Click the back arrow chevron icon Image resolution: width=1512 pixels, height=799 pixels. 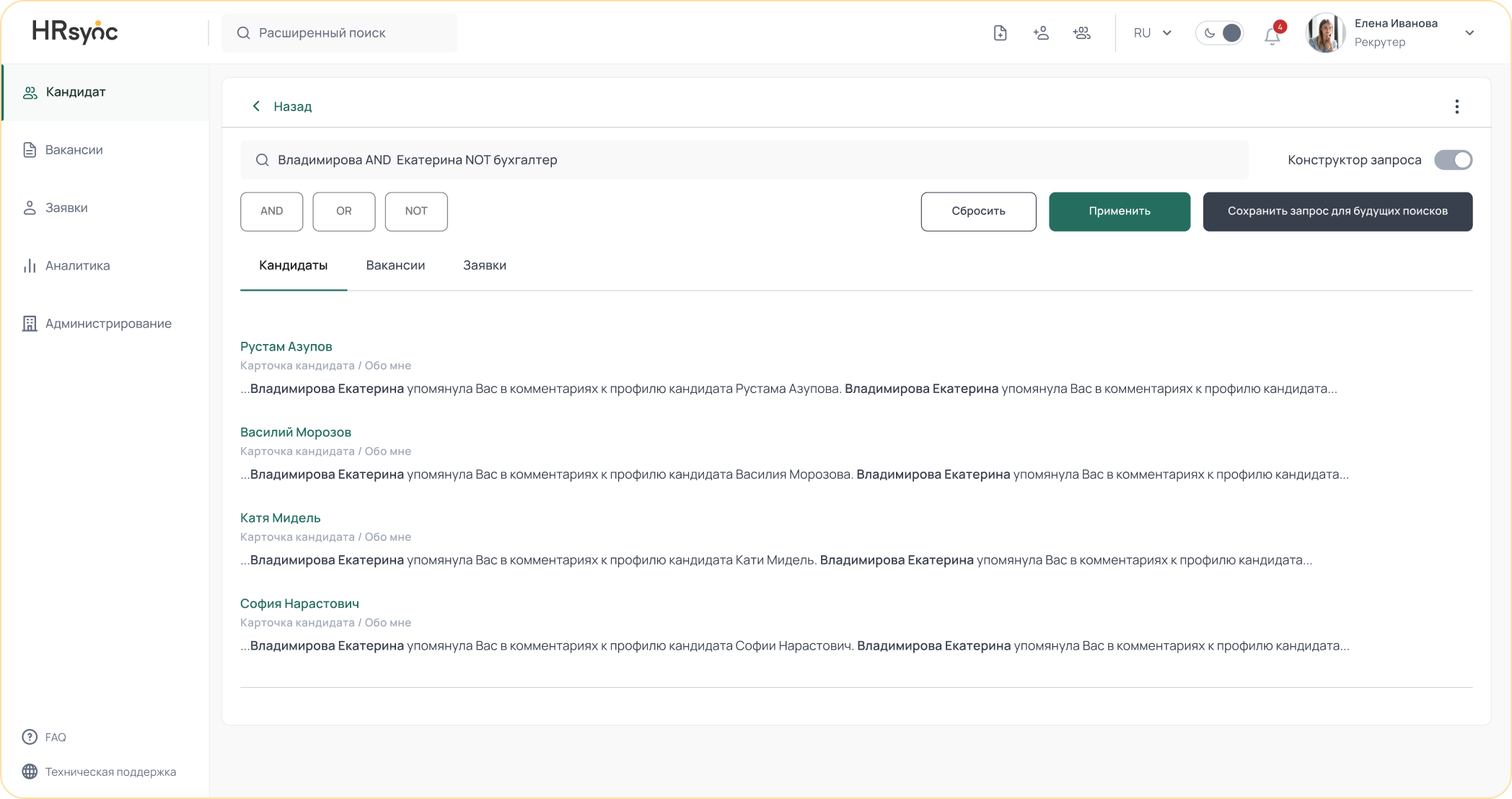pos(256,106)
